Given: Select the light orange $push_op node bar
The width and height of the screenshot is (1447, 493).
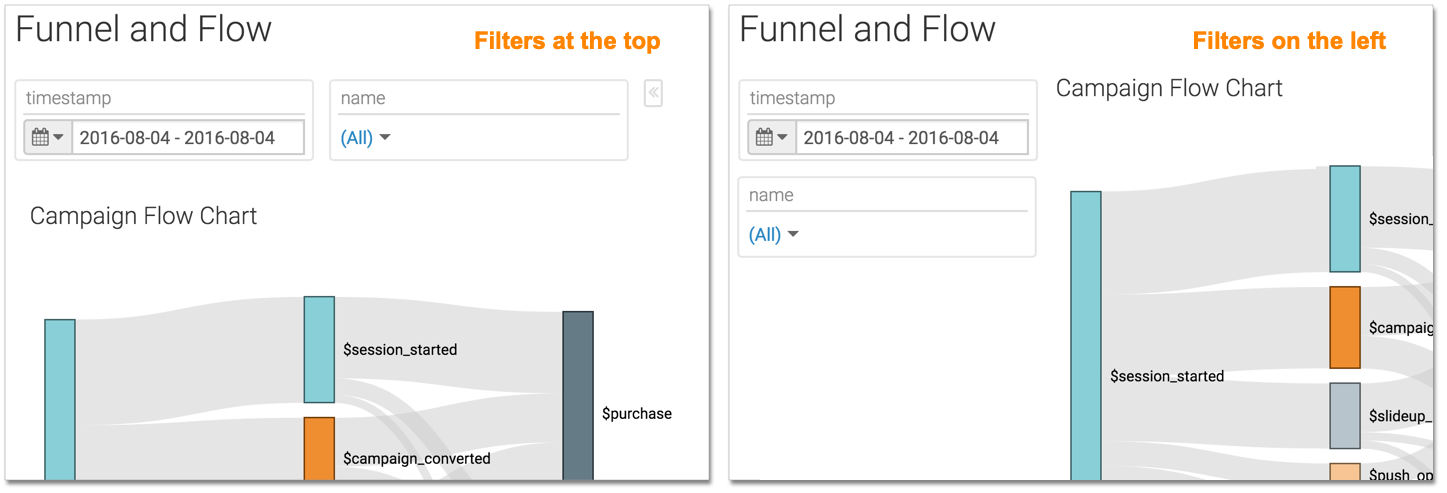Looking at the screenshot, I should click(1345, 472).
